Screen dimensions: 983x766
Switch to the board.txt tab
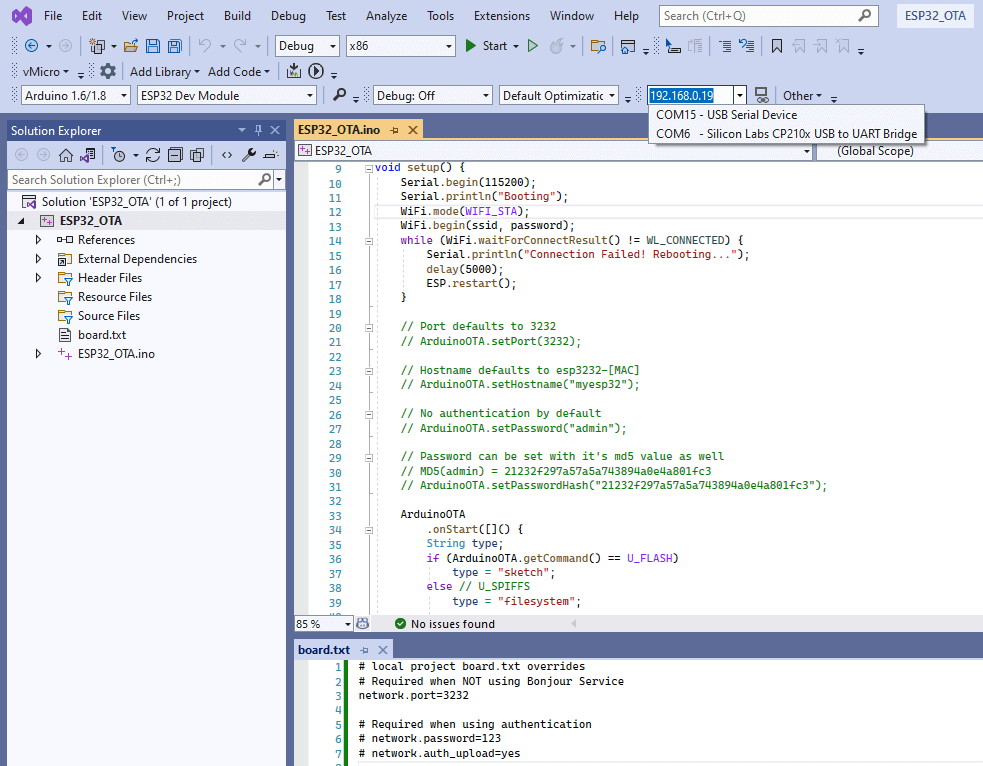[324, 650]
